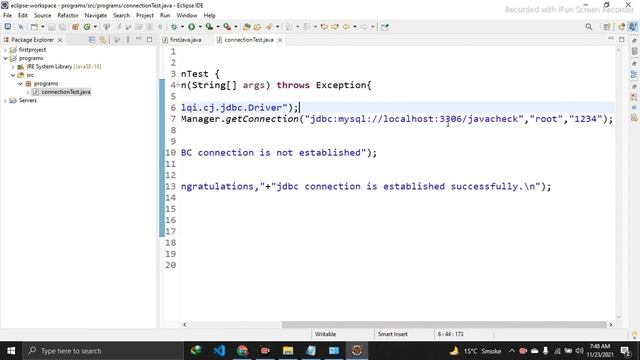
Task: Click the Last Edit Location arrow icon
Action: (324, 27)
